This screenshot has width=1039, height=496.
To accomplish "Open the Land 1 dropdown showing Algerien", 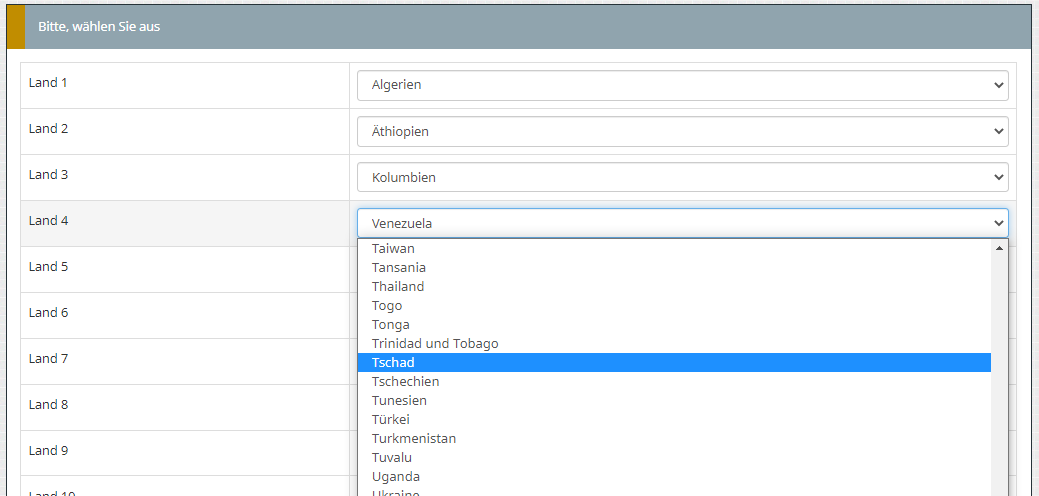I will point(682,86).
